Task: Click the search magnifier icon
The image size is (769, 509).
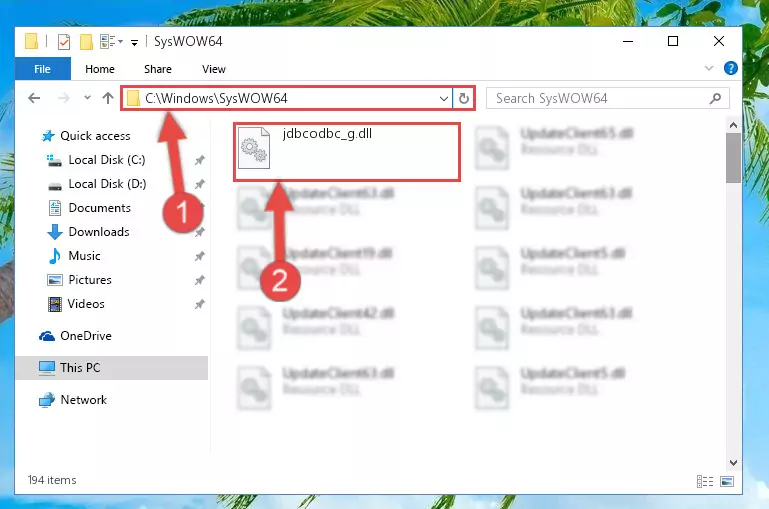Action: tap(716, 99)
